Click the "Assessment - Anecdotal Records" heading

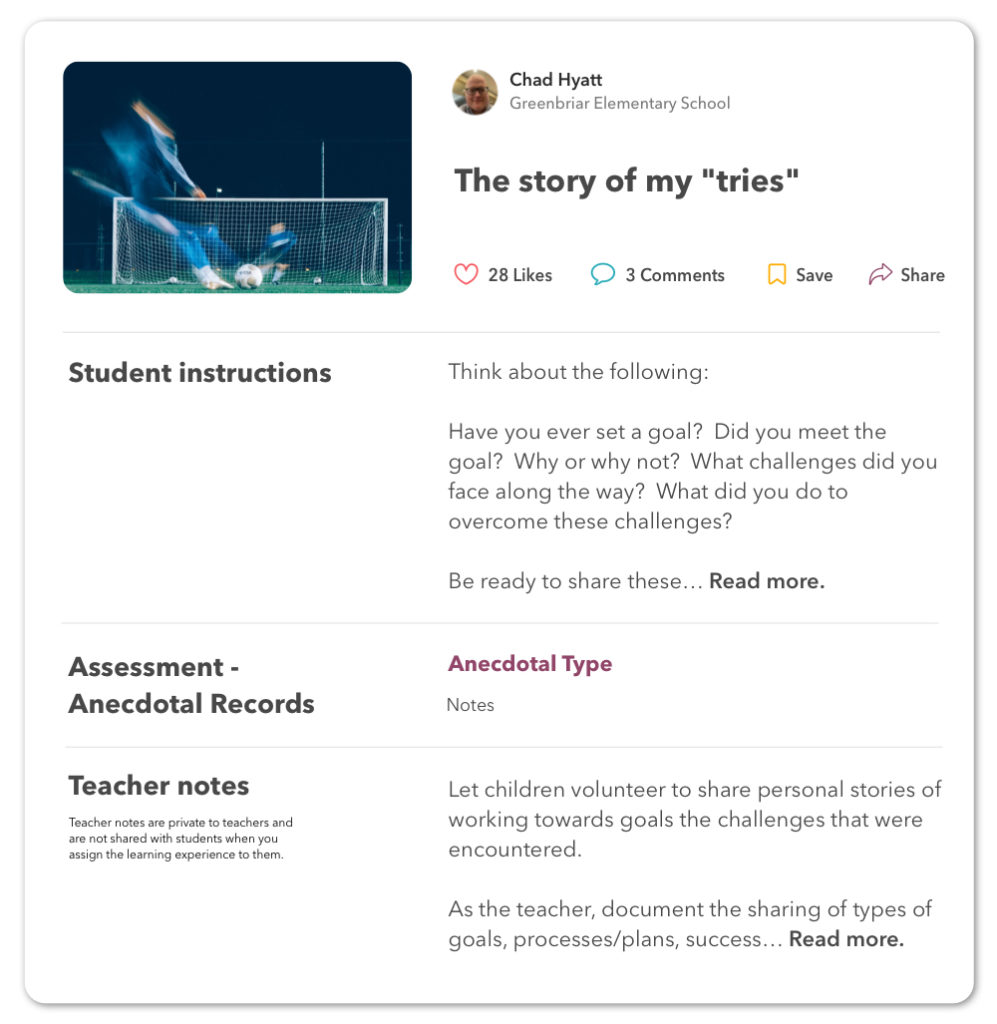coord(191,685)
